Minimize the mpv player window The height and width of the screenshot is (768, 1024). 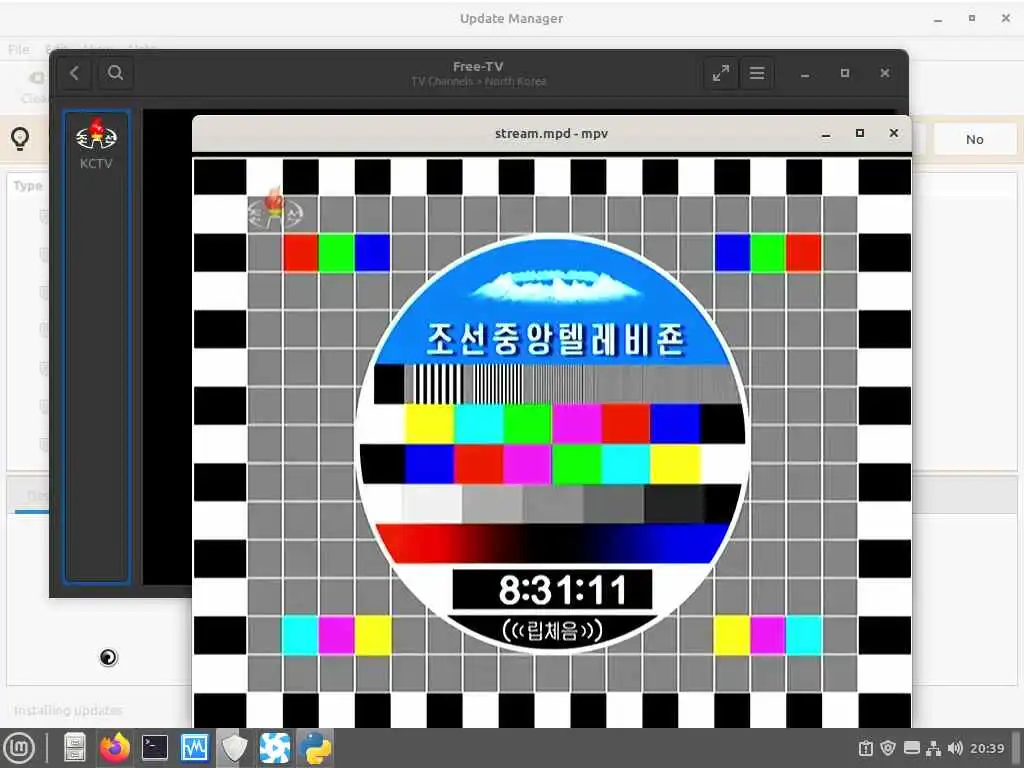826,134
